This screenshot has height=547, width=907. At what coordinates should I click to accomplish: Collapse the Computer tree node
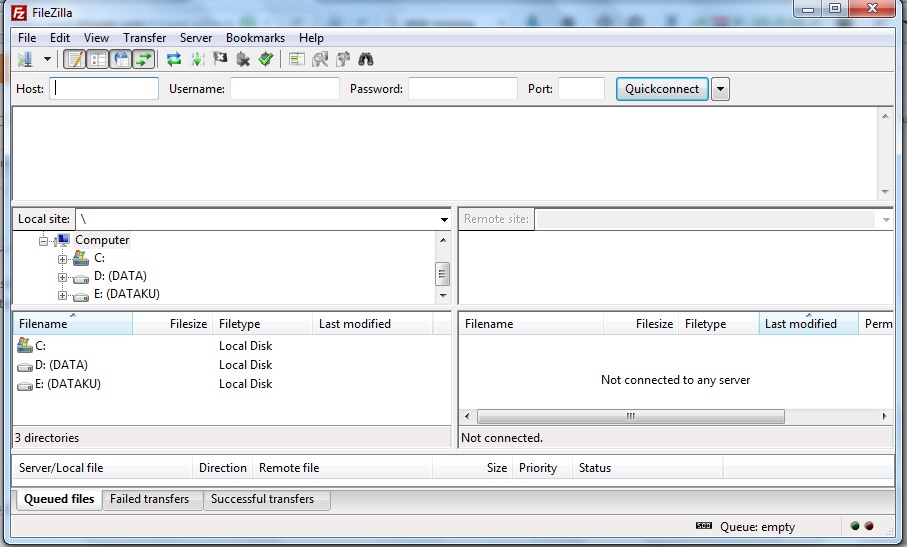point(43,241)
